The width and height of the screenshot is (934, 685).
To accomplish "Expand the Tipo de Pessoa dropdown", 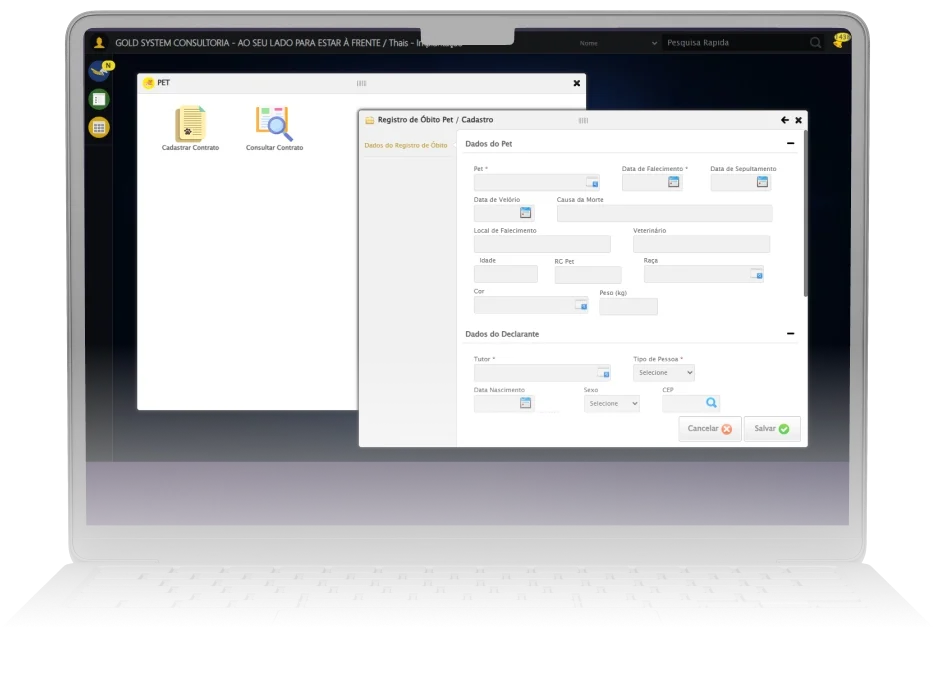I will coord(663,372).
